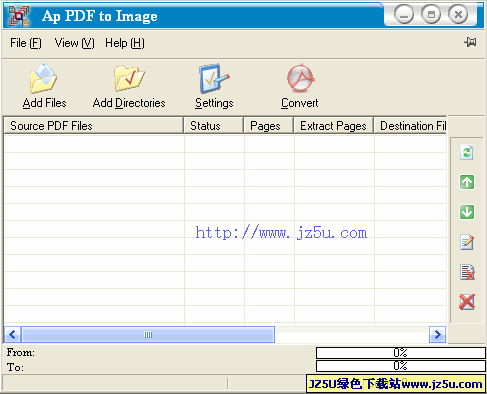
Task: Sort by the Source PDF Files column header
Action: click(x=94, y=126)
